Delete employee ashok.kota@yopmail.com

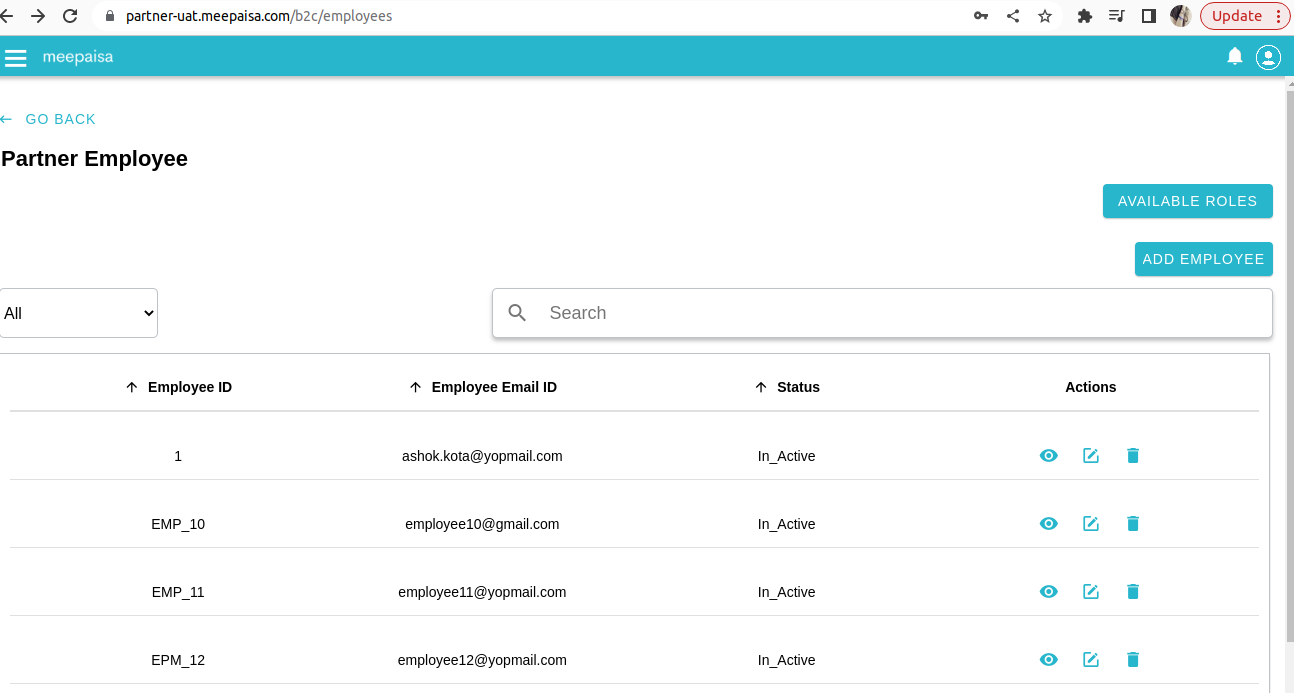(1133, 456)
